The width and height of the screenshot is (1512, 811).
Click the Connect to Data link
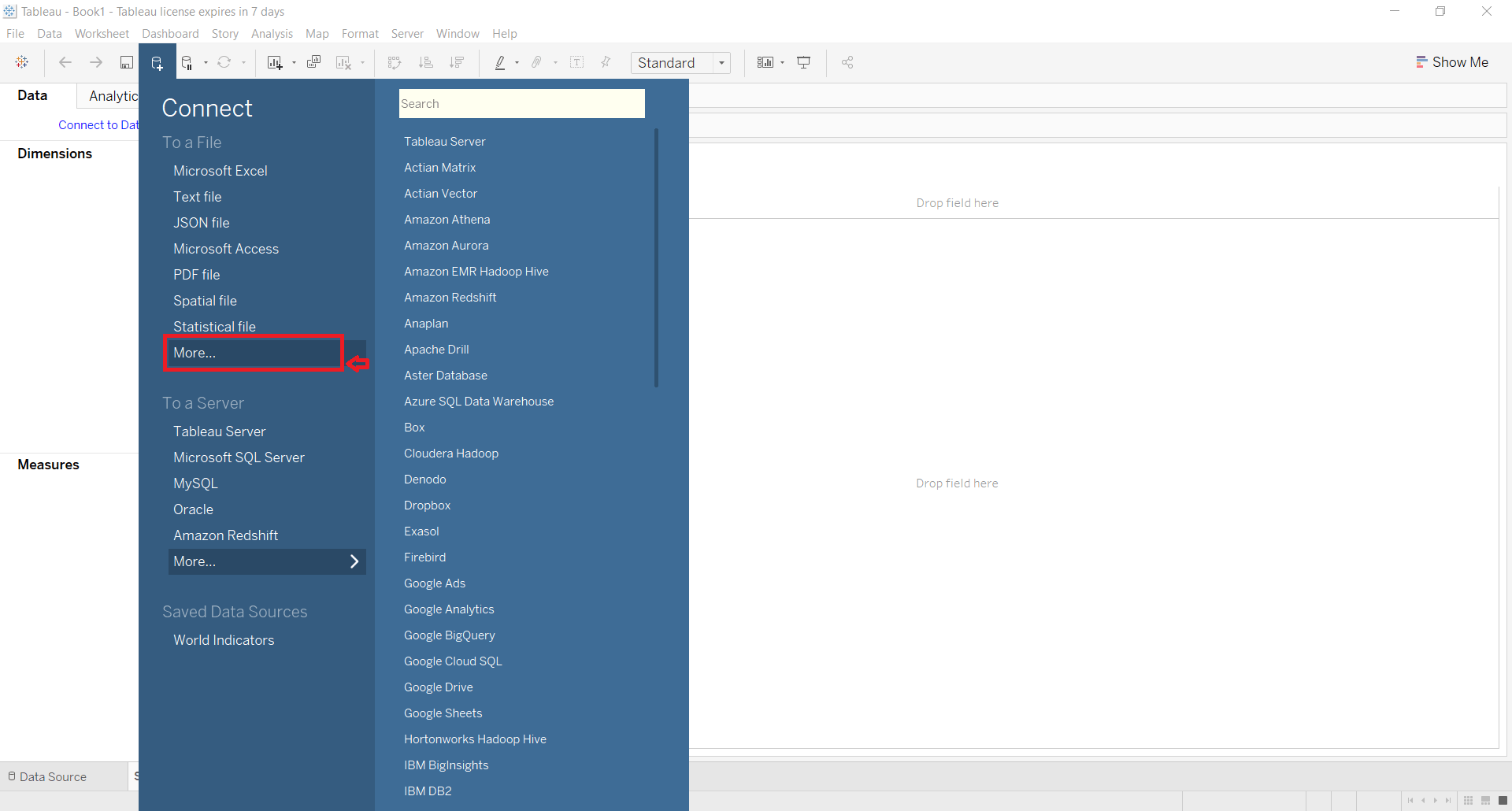(x=98, y=124)
